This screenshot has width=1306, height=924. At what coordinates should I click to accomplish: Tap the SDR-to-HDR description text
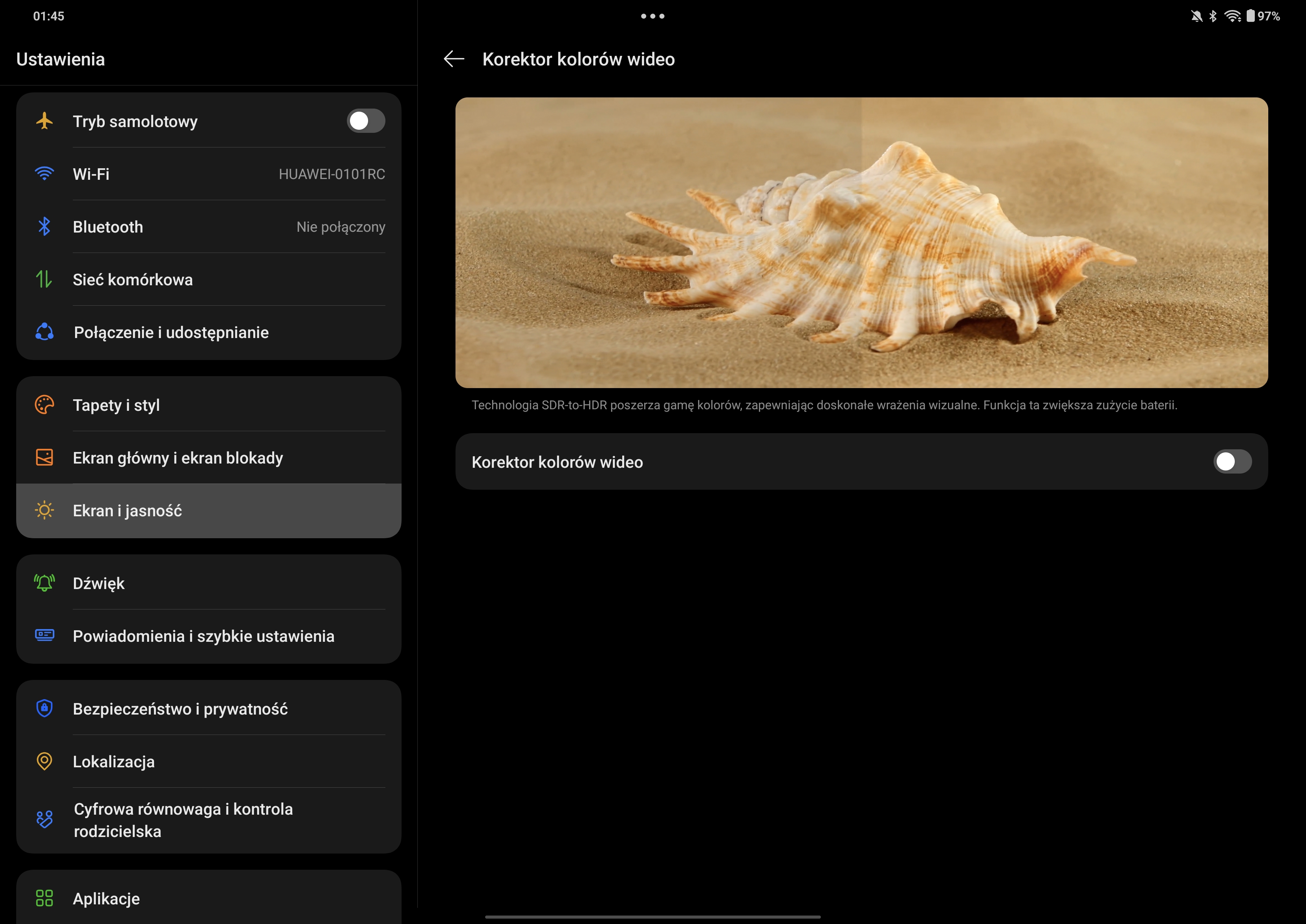click(x=825, y=405)
